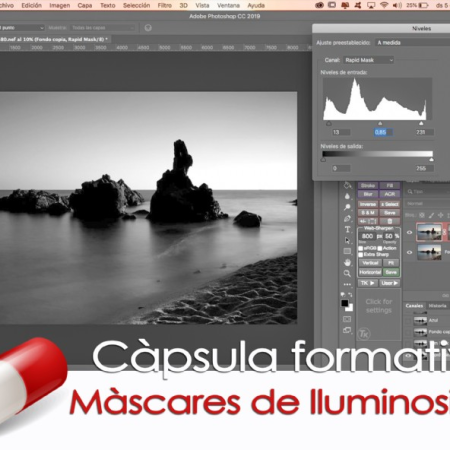The image size is (450, 450).
Task: Expand the User actions menu button
Action: 390,283
